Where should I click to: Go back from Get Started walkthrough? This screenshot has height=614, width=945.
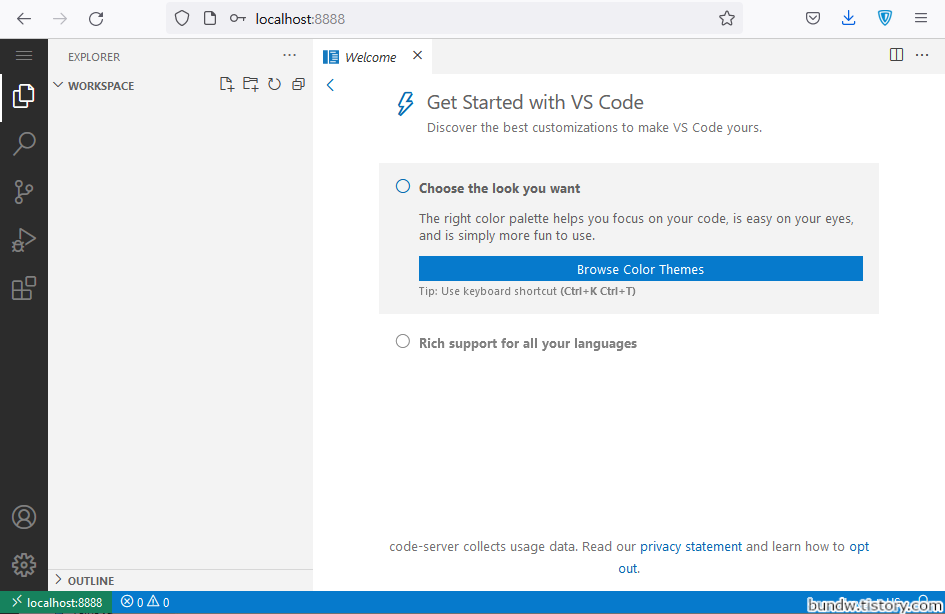pos(330,85)
